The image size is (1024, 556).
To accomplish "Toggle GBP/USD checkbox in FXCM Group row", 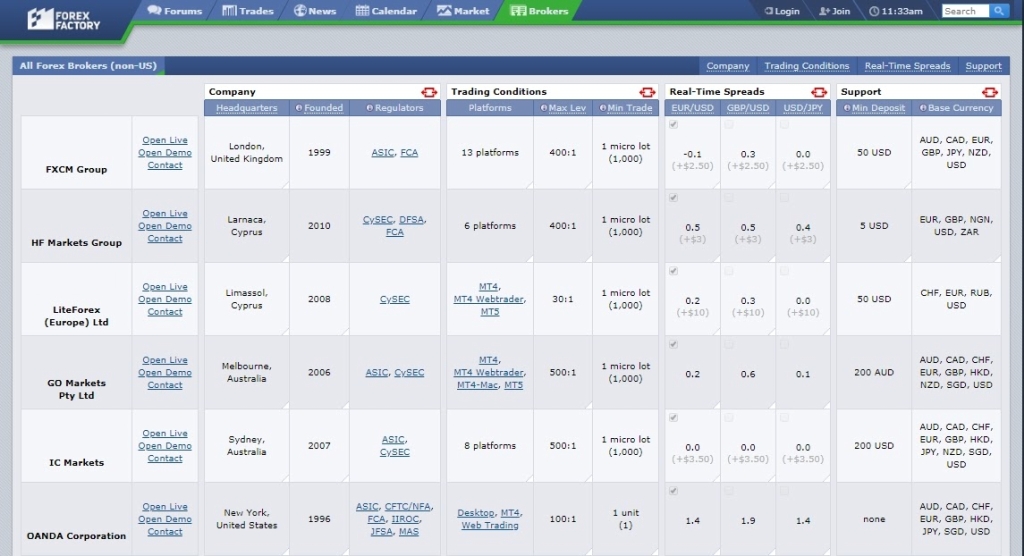I will pos(729,124).
